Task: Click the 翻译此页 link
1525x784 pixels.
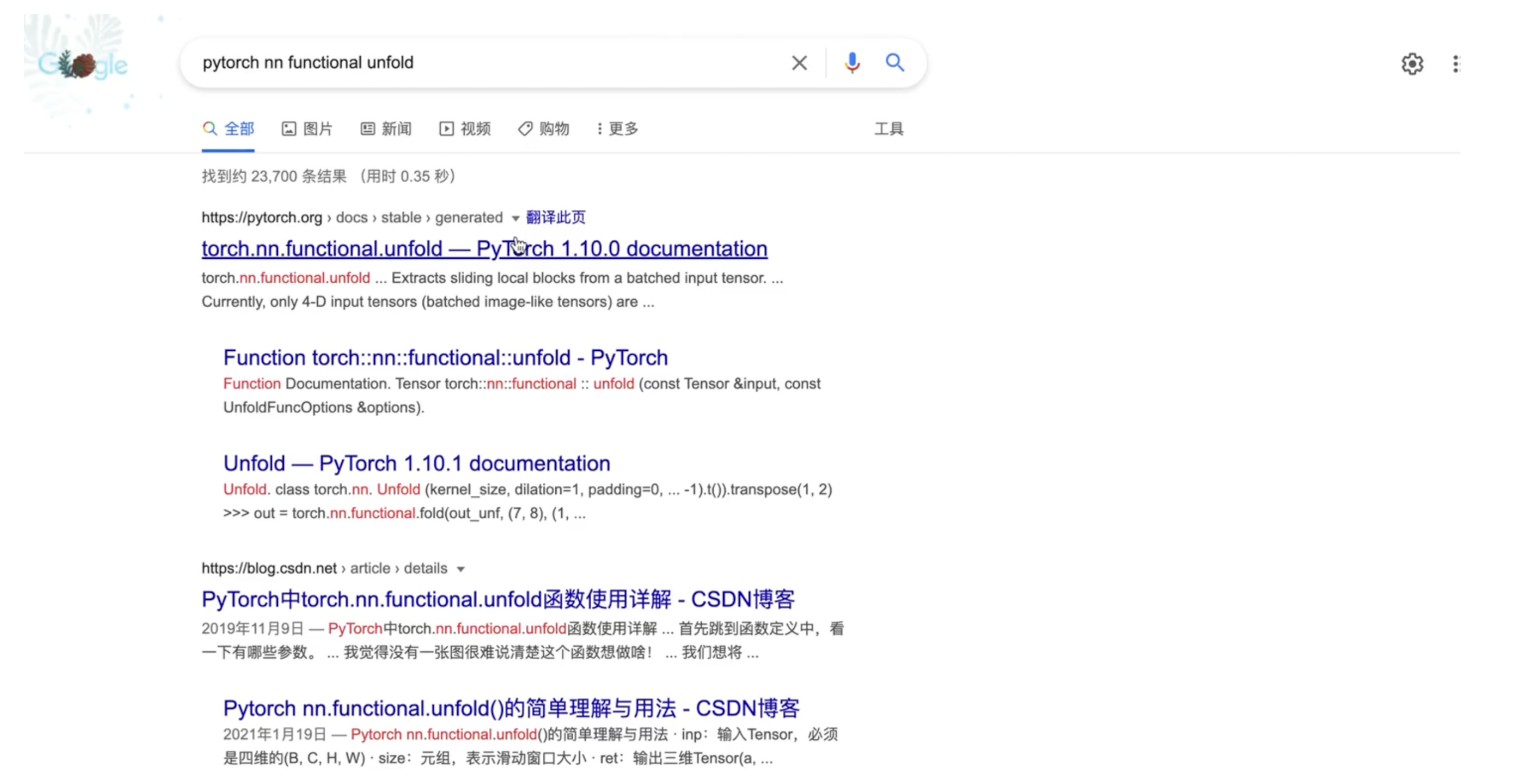Action: [555, 218]
